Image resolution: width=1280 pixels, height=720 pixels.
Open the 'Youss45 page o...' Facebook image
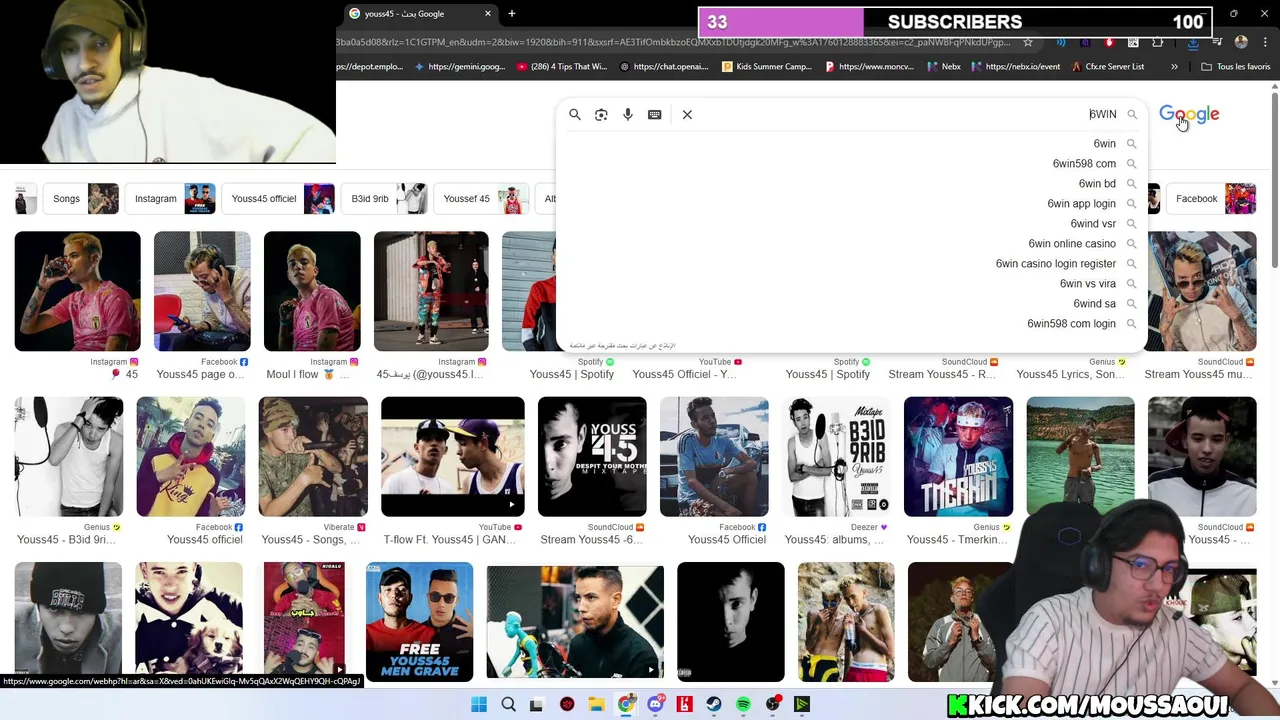(x=202, y=291)
